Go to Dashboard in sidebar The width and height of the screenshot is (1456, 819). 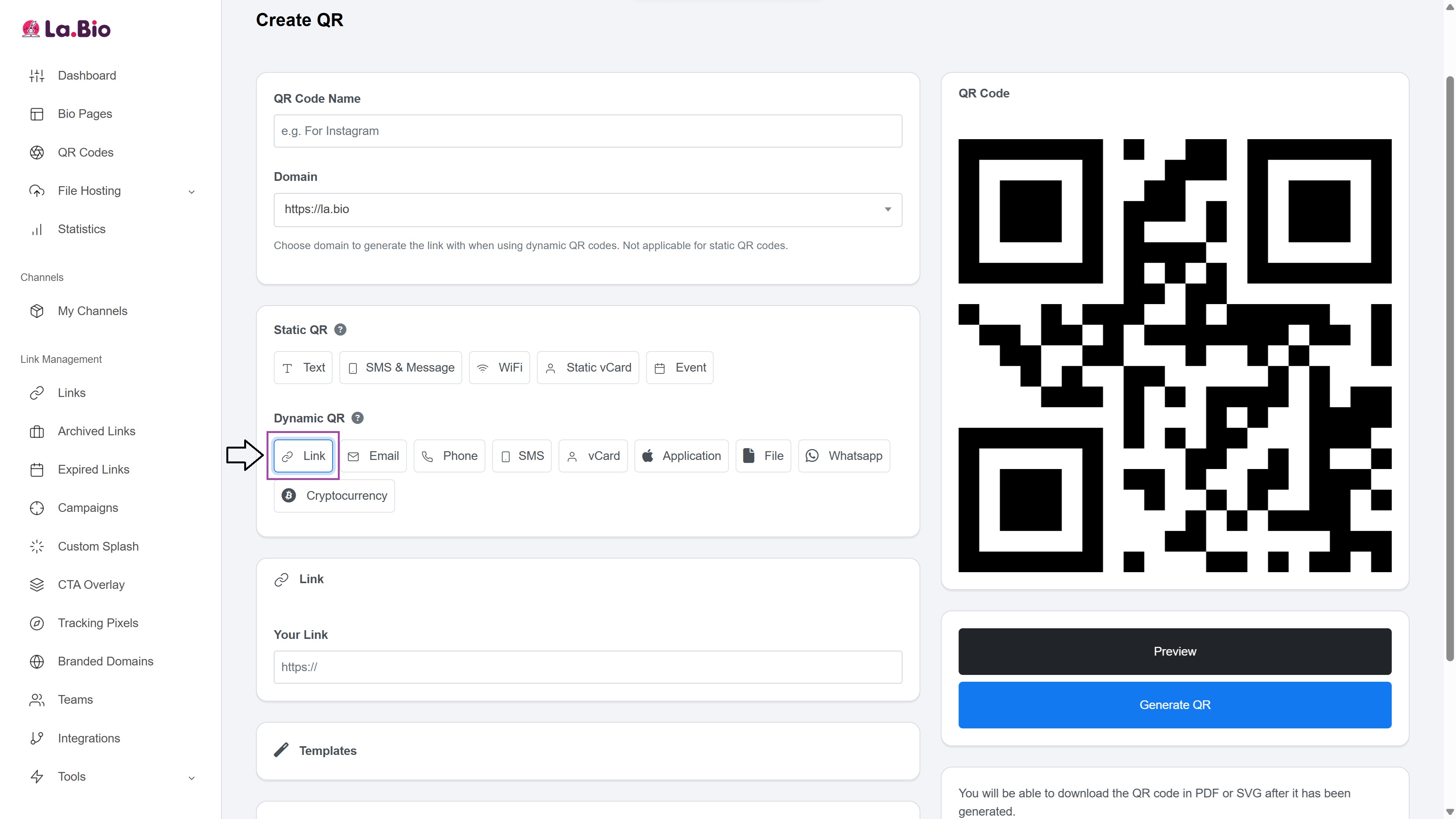tap(86, 76)
